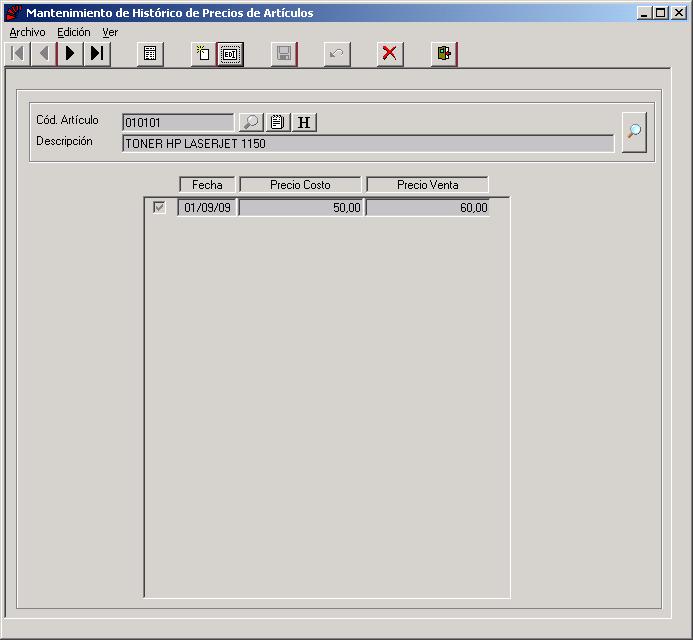Select the cost price cell 50,00
This screenshot has width=693, height=640.
click(x=301, y=207)
